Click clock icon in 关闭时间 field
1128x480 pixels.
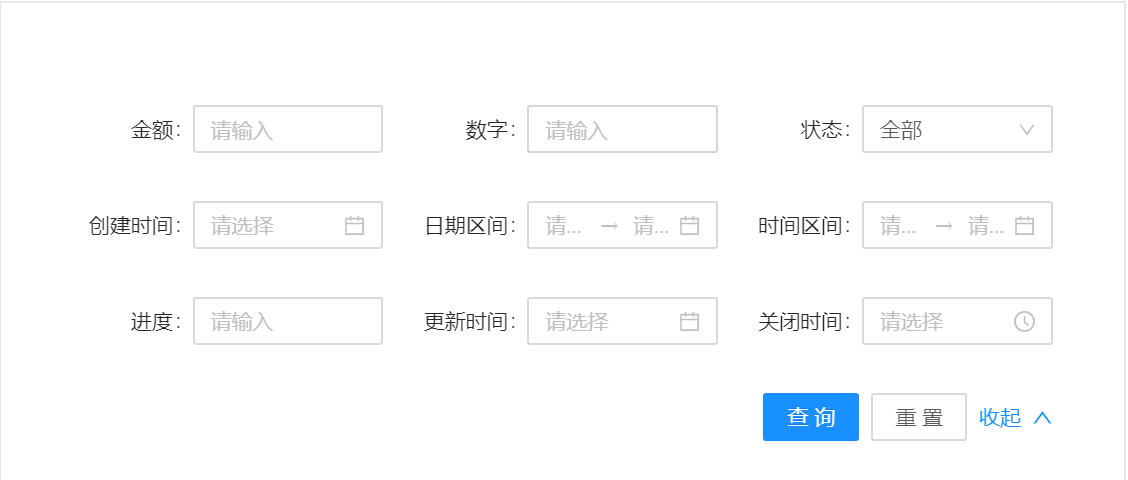[x=1024, y=321]
